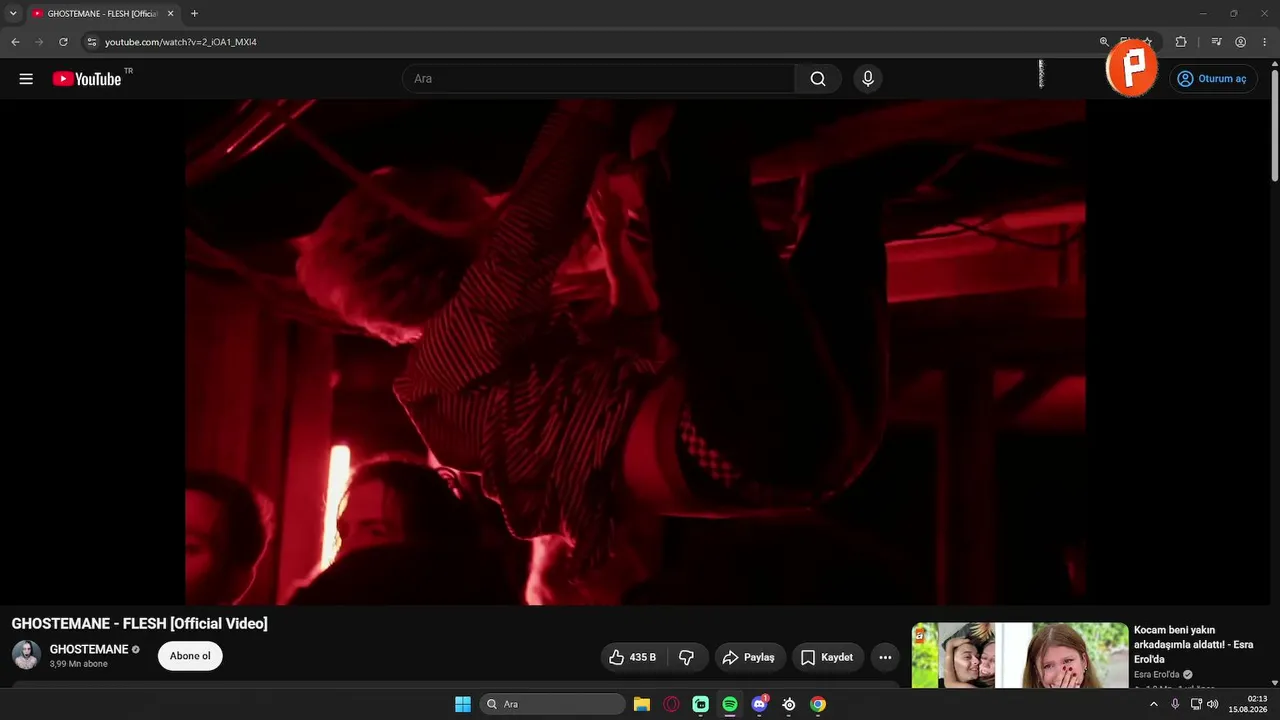Open the GHOSTEMANE channel avatar
The height and width of the screenshot is (720, 1280).
tap(26, 655)
